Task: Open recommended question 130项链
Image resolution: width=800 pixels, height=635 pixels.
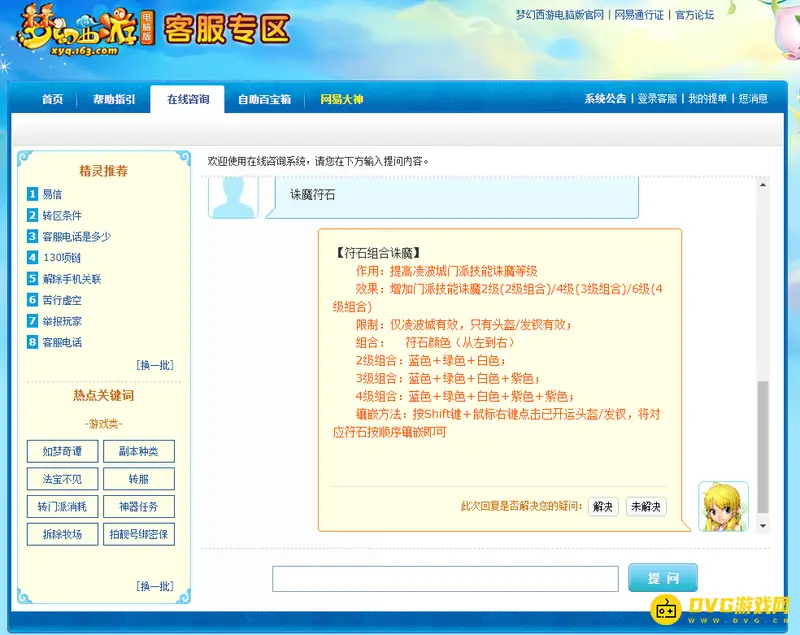Action: click(62, 258)
